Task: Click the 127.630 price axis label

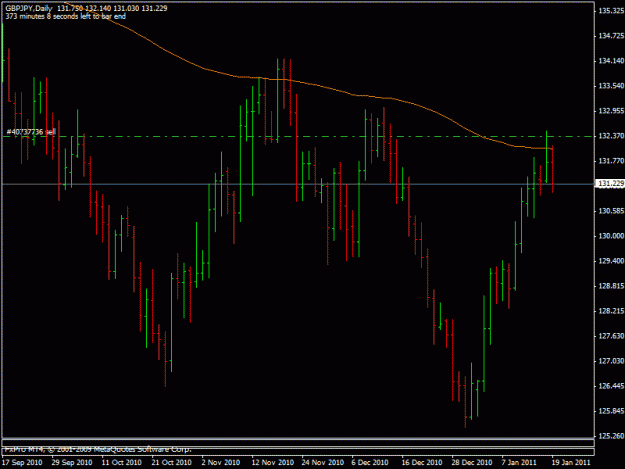Action: [x=611, y=336]
